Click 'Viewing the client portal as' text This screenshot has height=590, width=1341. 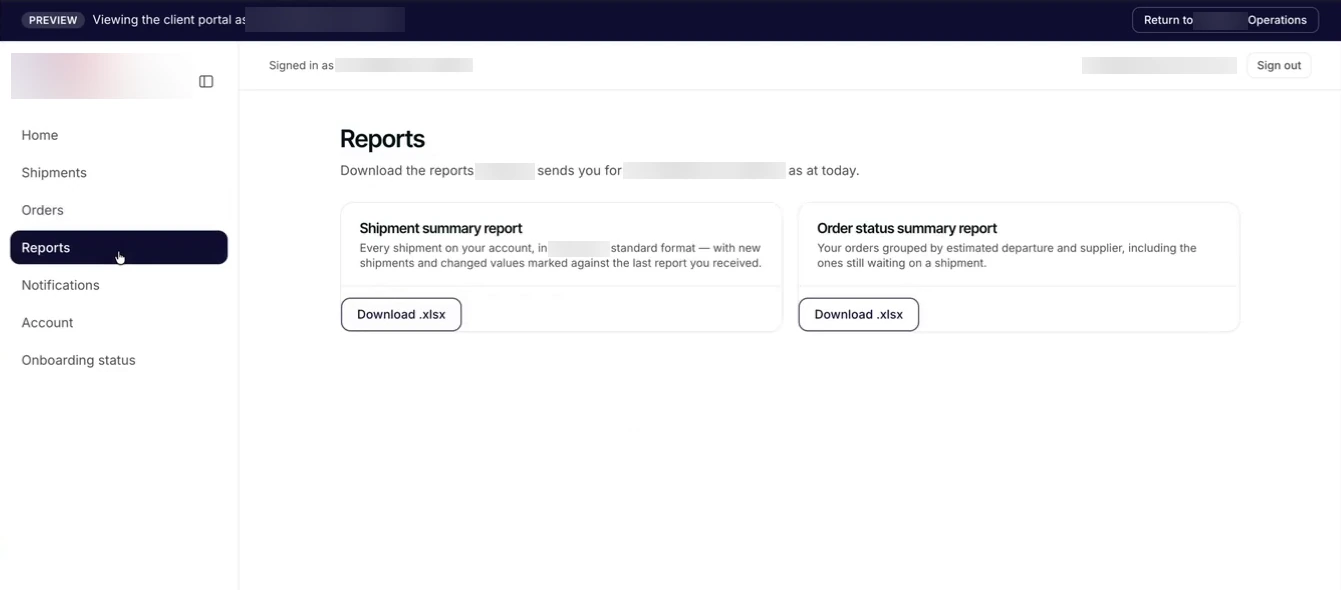[x=169, y=20]
